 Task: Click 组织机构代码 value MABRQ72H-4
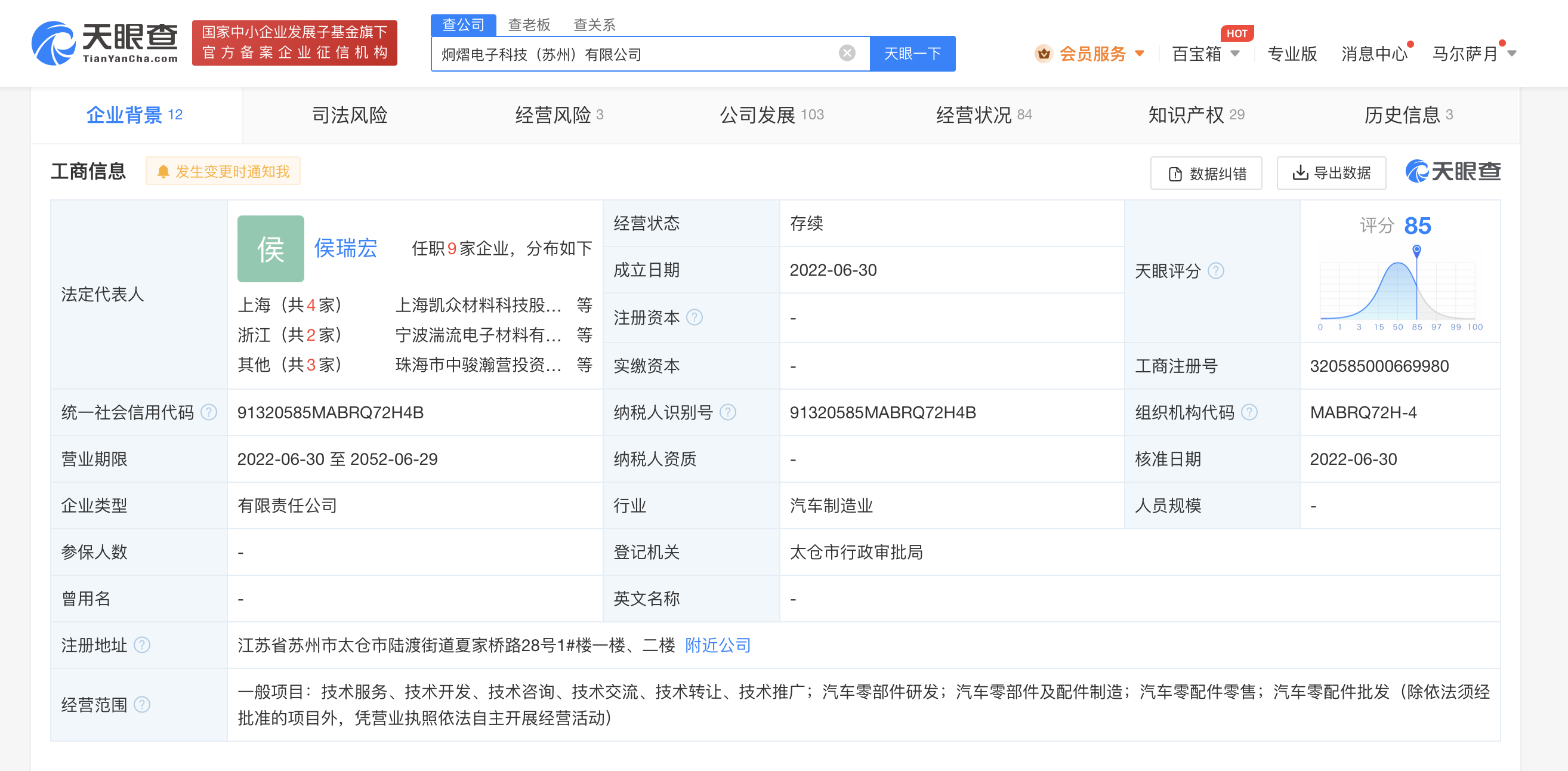[x=1363, y=413]
